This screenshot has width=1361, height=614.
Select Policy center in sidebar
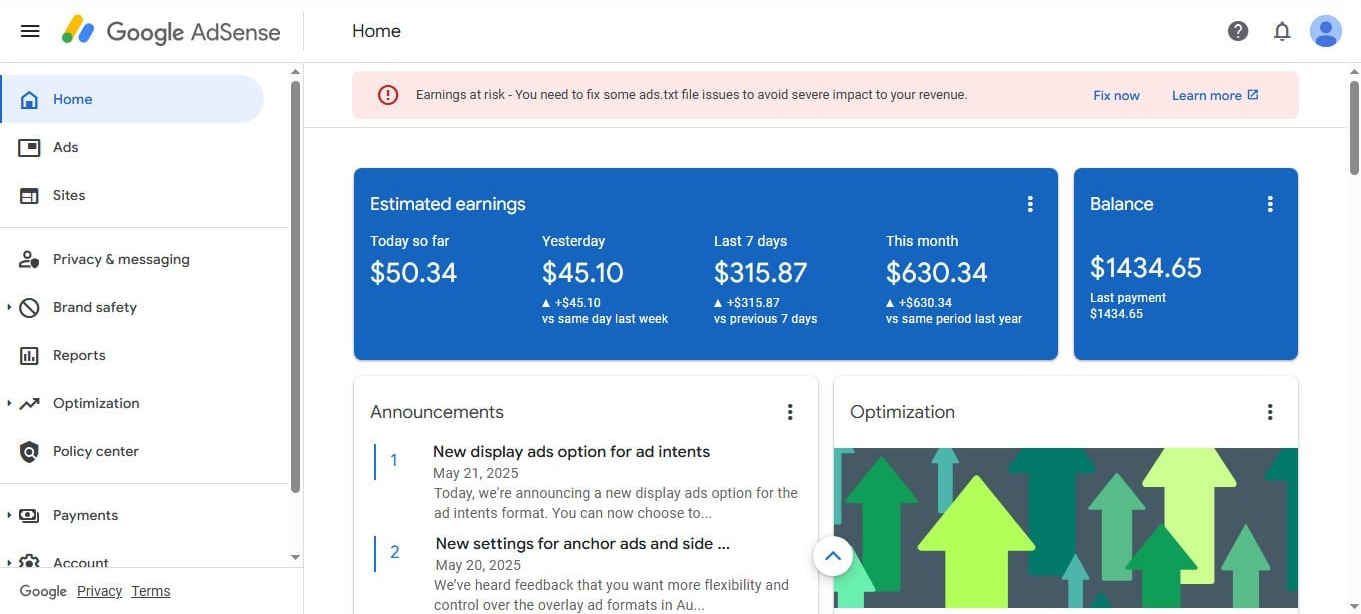95,451
